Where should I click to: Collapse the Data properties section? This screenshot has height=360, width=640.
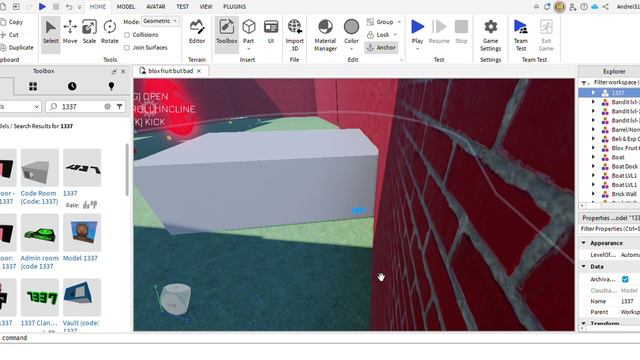pos(584,267)
